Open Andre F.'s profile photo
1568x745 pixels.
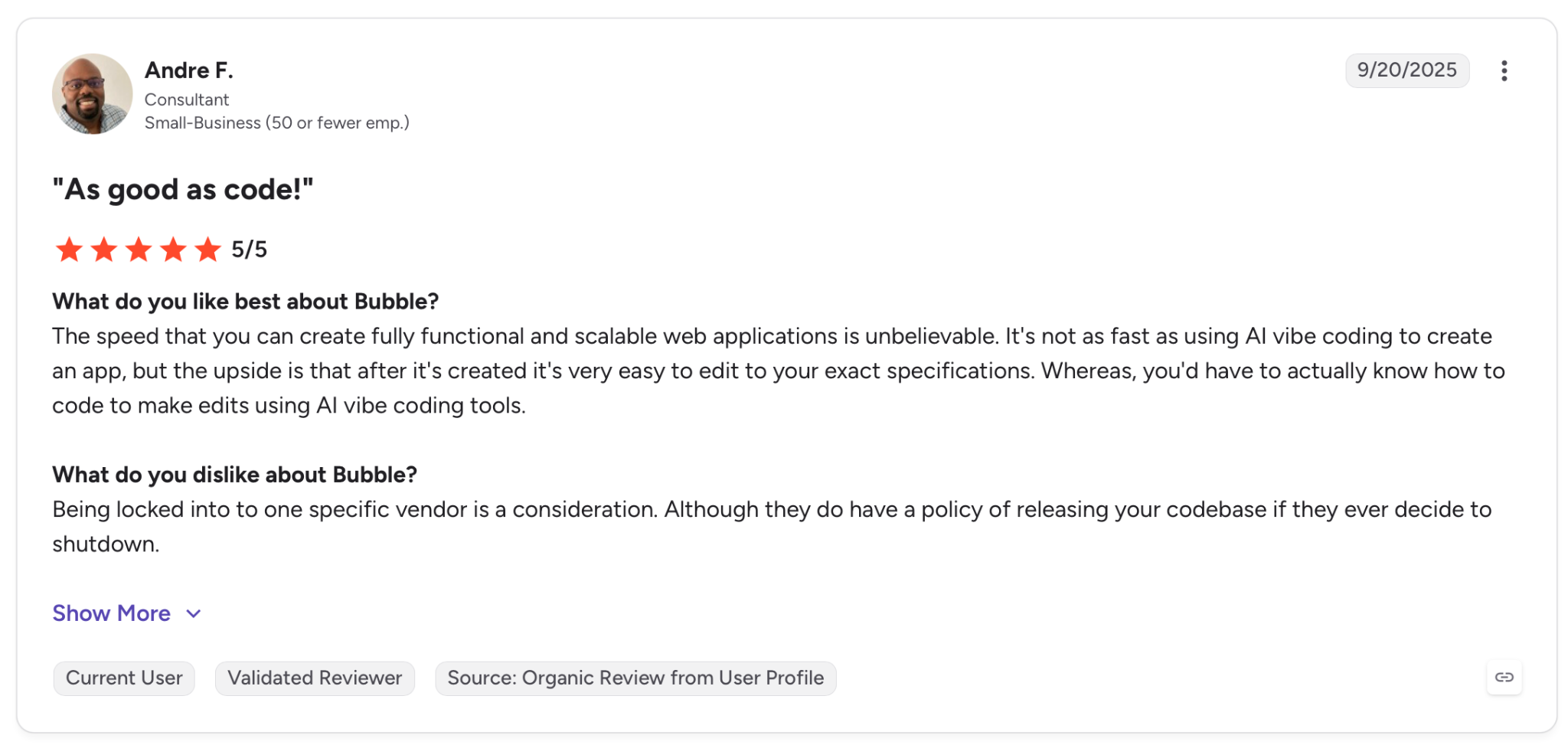(x=92, y=94)
